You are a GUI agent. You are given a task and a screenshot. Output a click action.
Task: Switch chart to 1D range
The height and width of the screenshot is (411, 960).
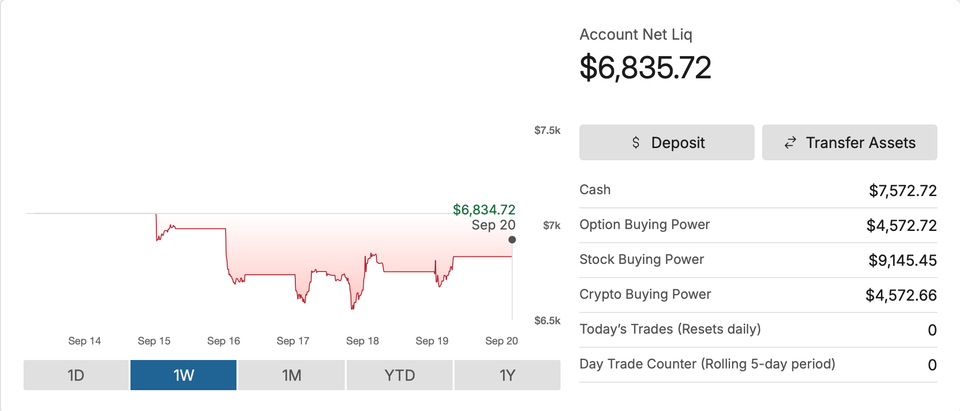coord(76,376)
